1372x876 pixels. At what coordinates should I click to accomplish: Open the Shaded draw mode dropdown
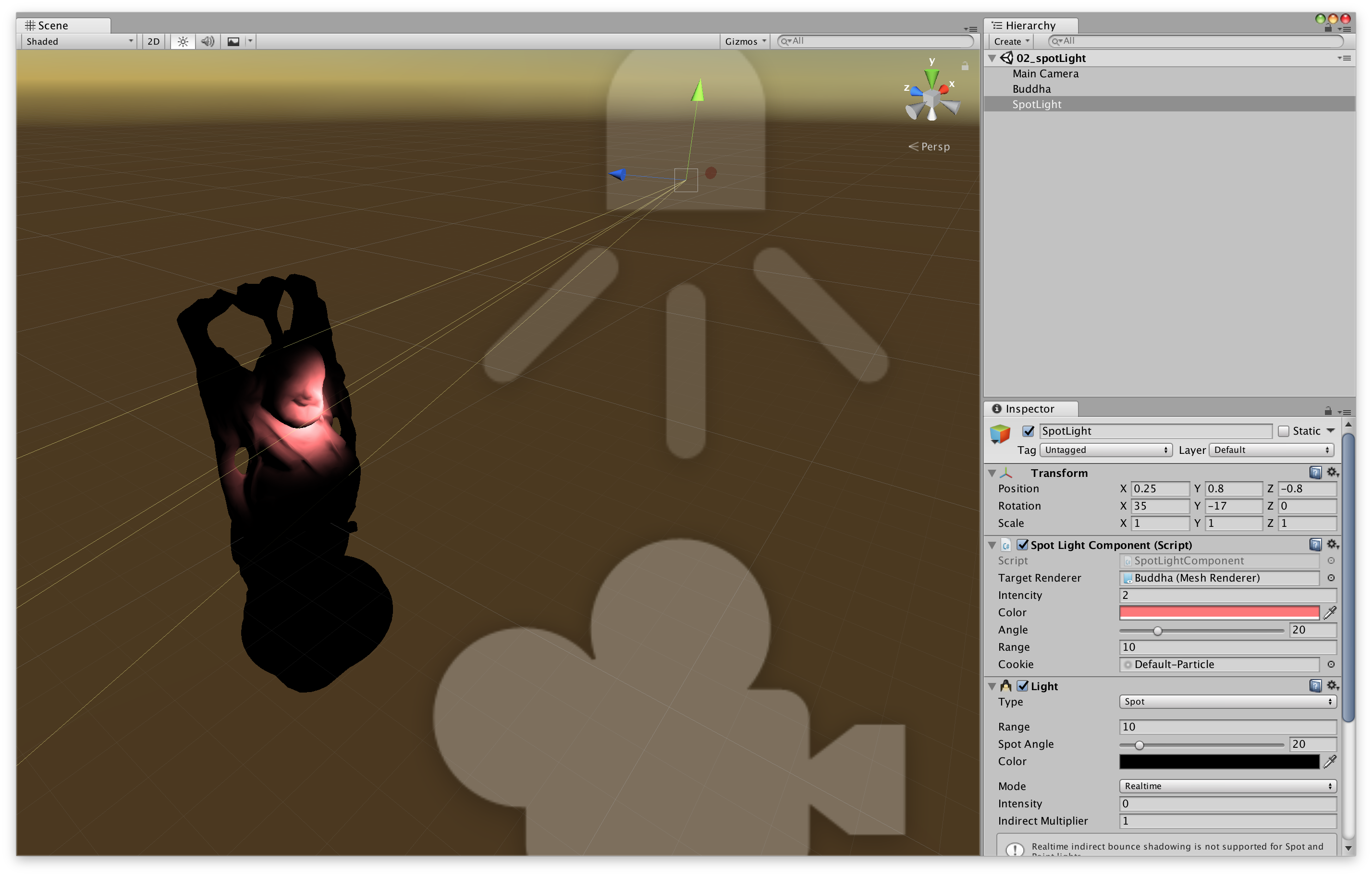pos(78,40)
